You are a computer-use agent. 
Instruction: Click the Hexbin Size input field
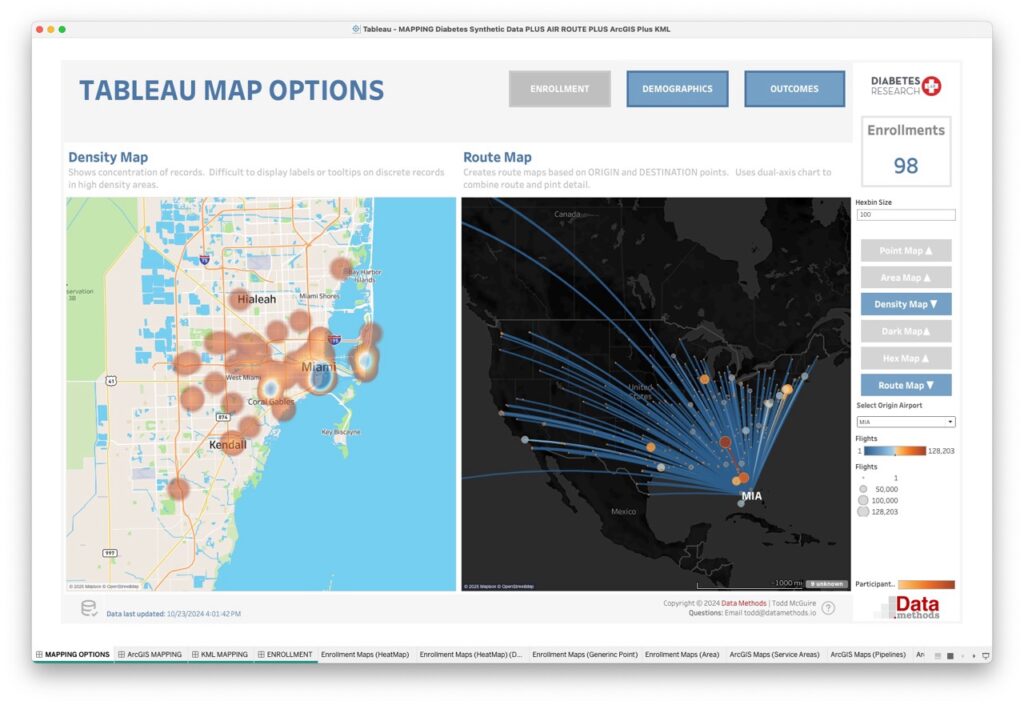[905, 215]
